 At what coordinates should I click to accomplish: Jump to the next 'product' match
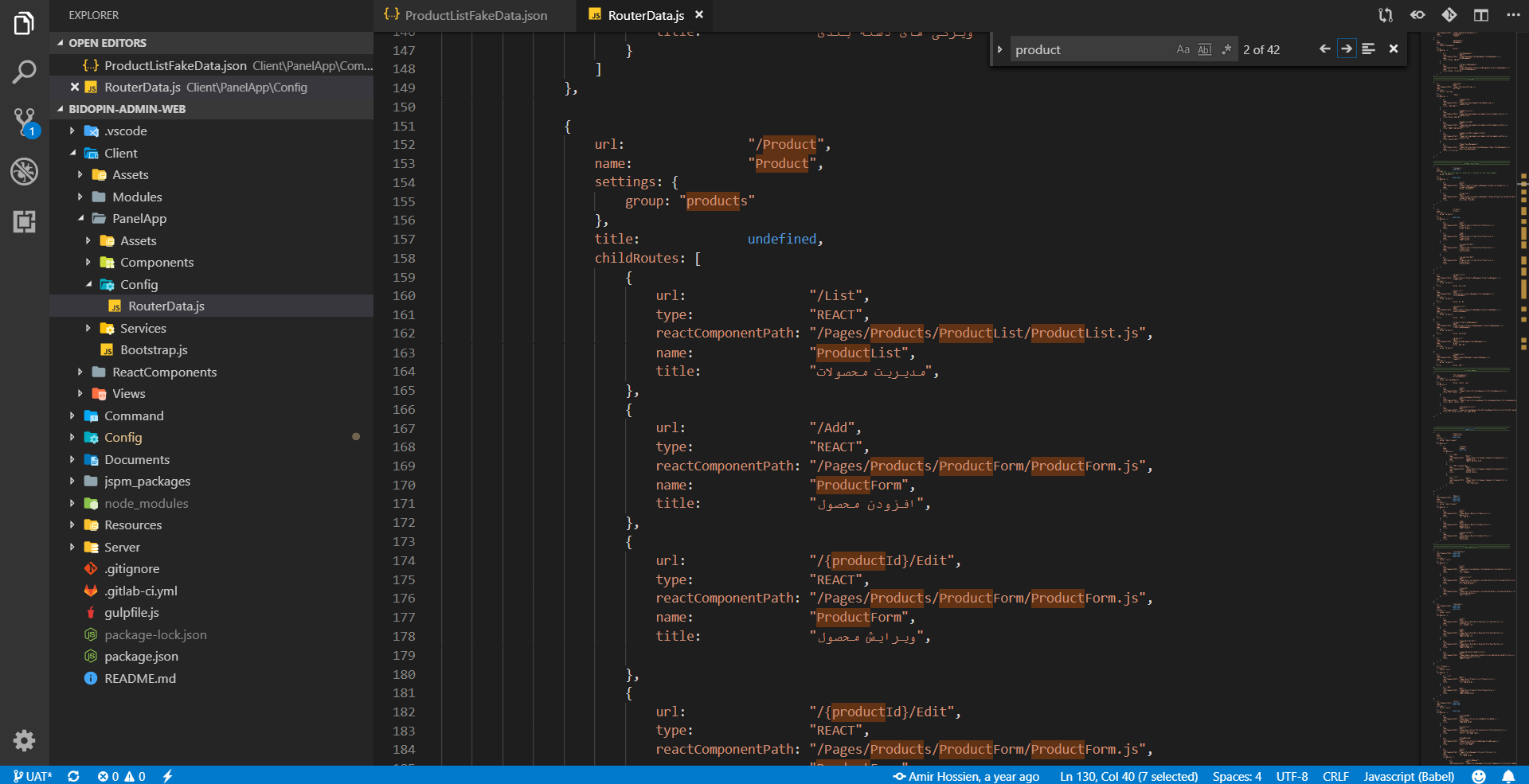(x=1346, y=49)
